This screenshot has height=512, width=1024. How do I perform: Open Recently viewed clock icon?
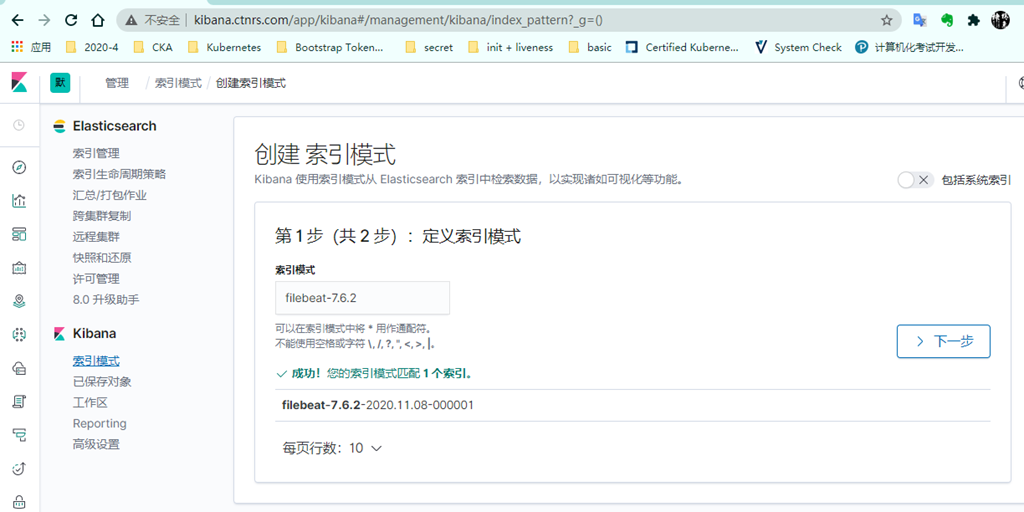pyautogui.click(x=20, y=125)
